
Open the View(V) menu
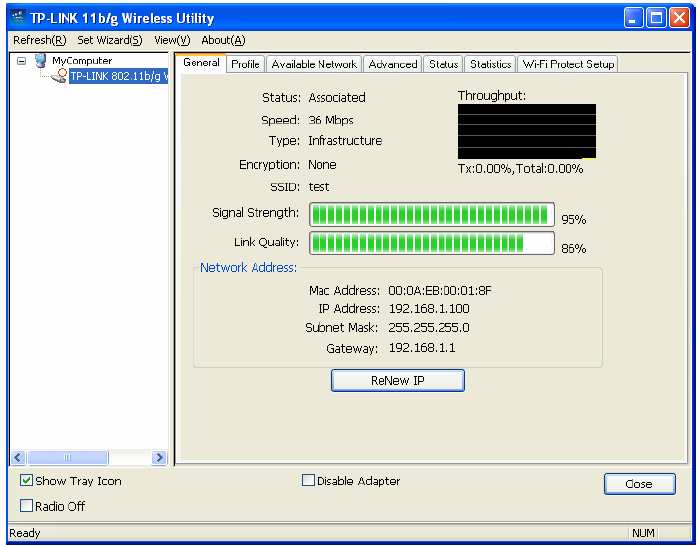(172, 40)
